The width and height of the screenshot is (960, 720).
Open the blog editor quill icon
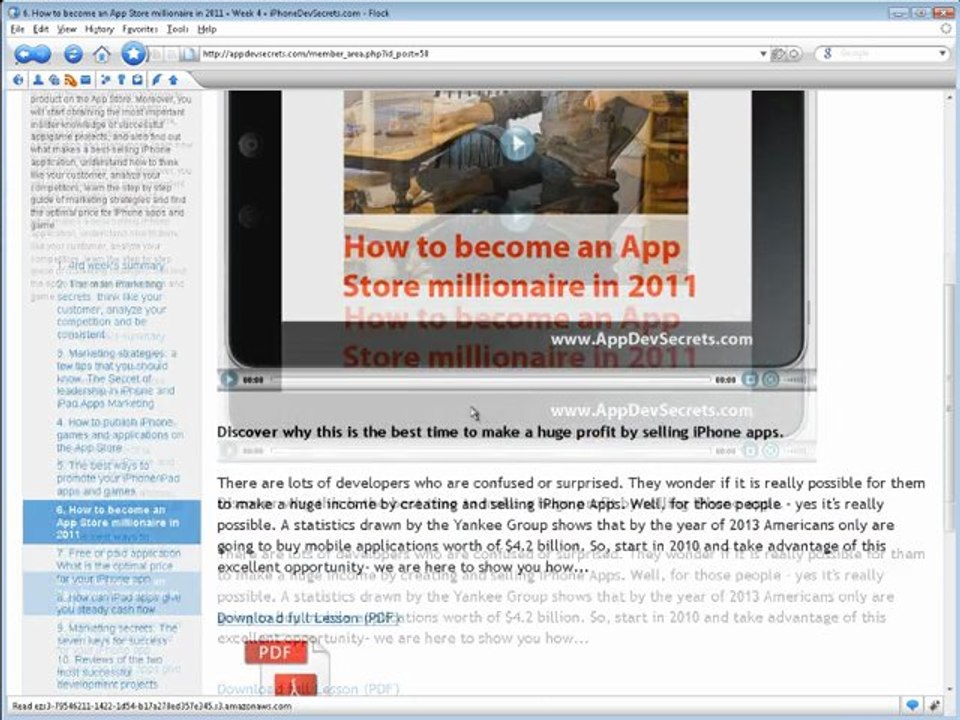click(x=157, y=80)
